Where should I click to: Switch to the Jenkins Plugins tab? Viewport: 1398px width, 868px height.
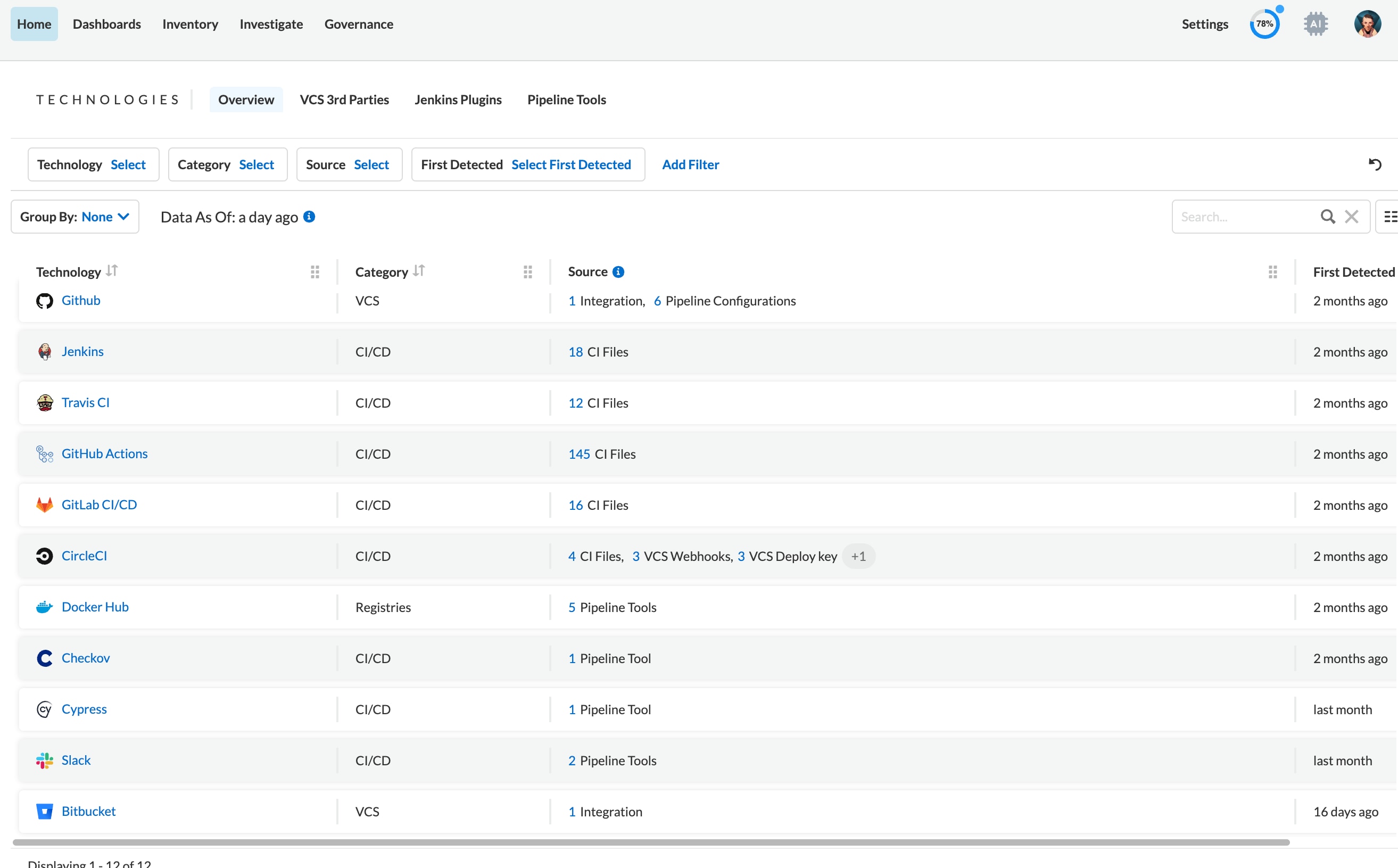click(x=458, y=100)
